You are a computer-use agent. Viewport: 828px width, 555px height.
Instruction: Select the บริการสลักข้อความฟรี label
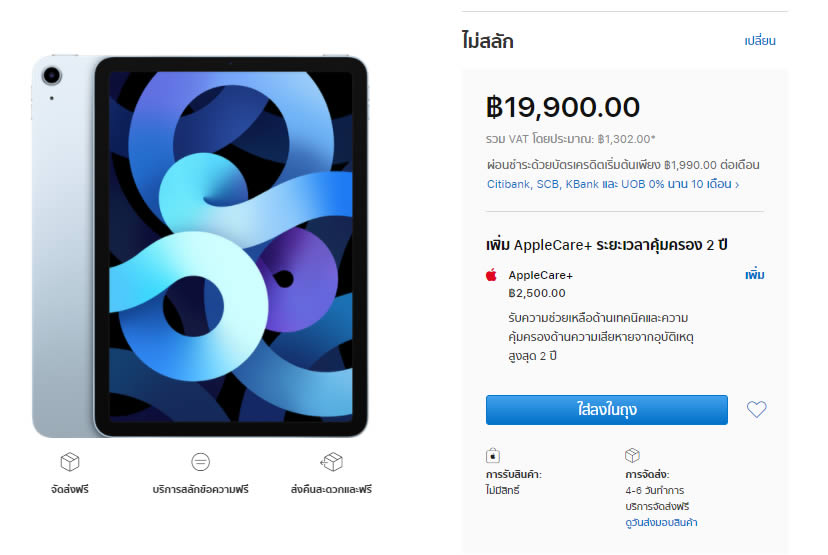coord(200,490)
